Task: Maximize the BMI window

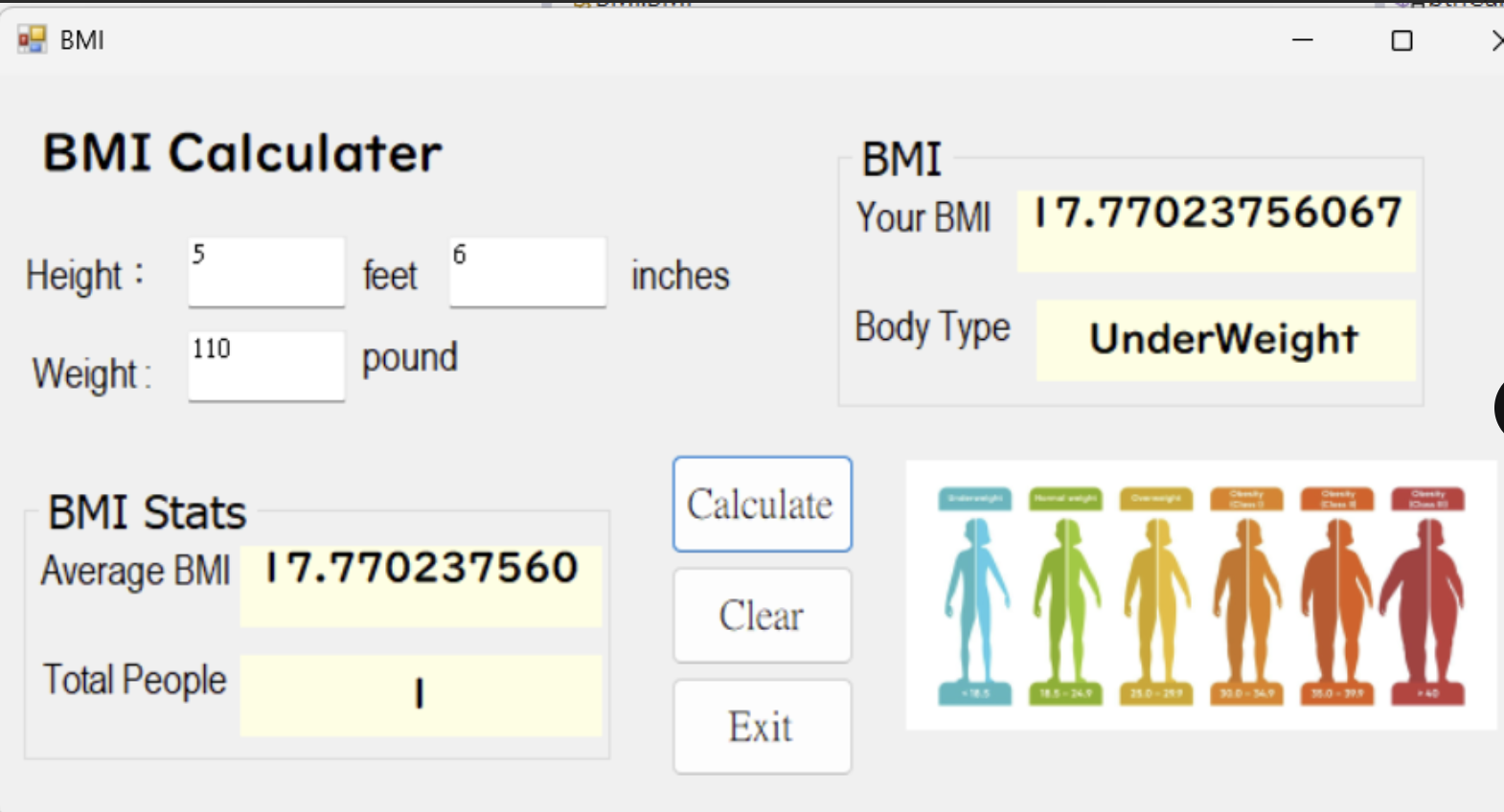Action: 1401,40
